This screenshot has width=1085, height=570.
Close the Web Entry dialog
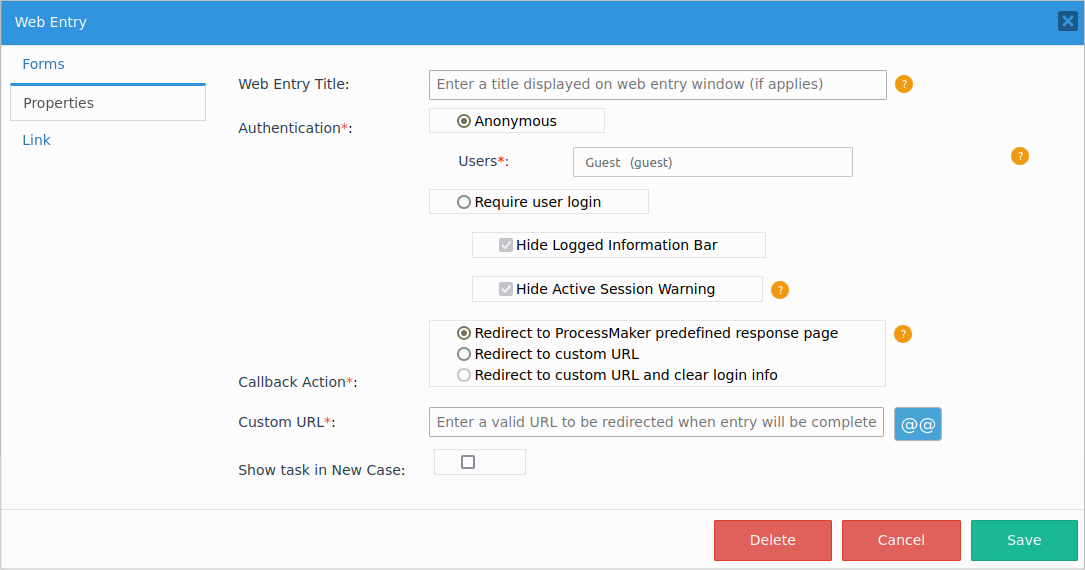[1067, 21]
